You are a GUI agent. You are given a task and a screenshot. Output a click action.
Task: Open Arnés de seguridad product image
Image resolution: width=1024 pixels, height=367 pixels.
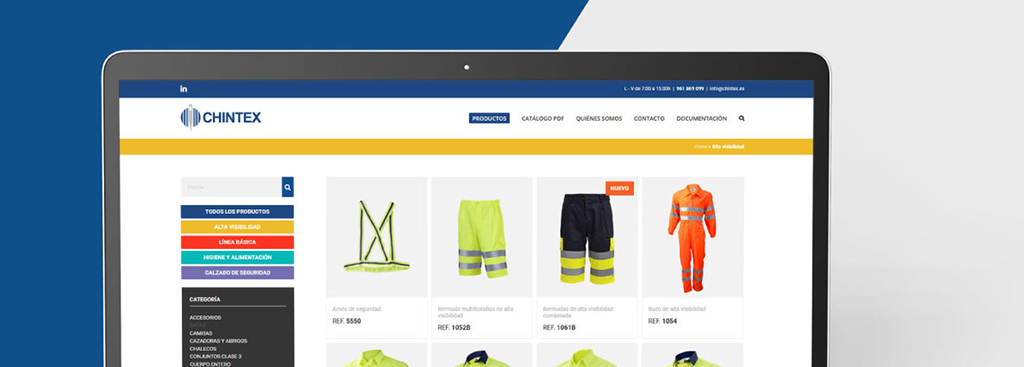377,237
